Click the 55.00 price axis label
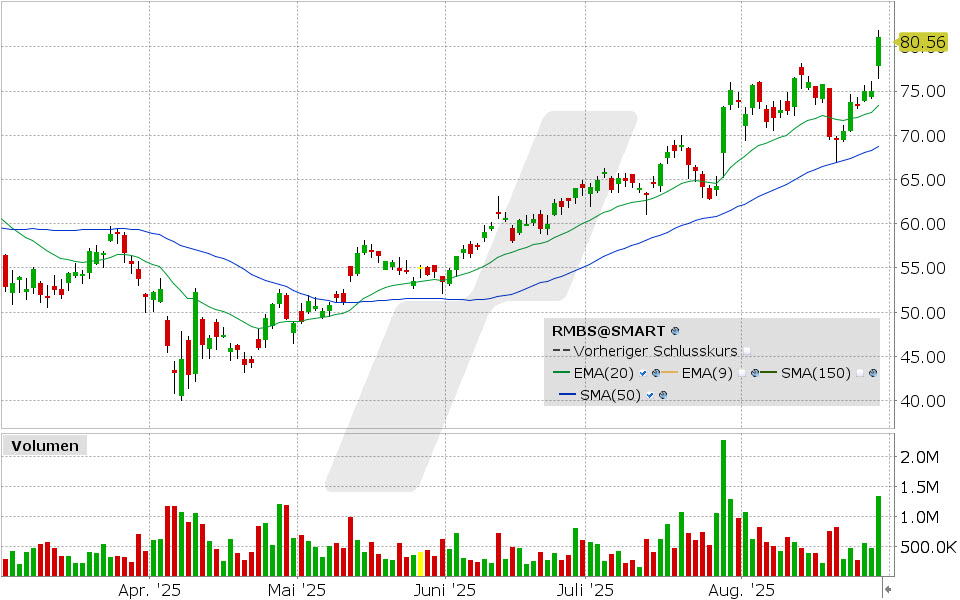 (x=923, y=268)
